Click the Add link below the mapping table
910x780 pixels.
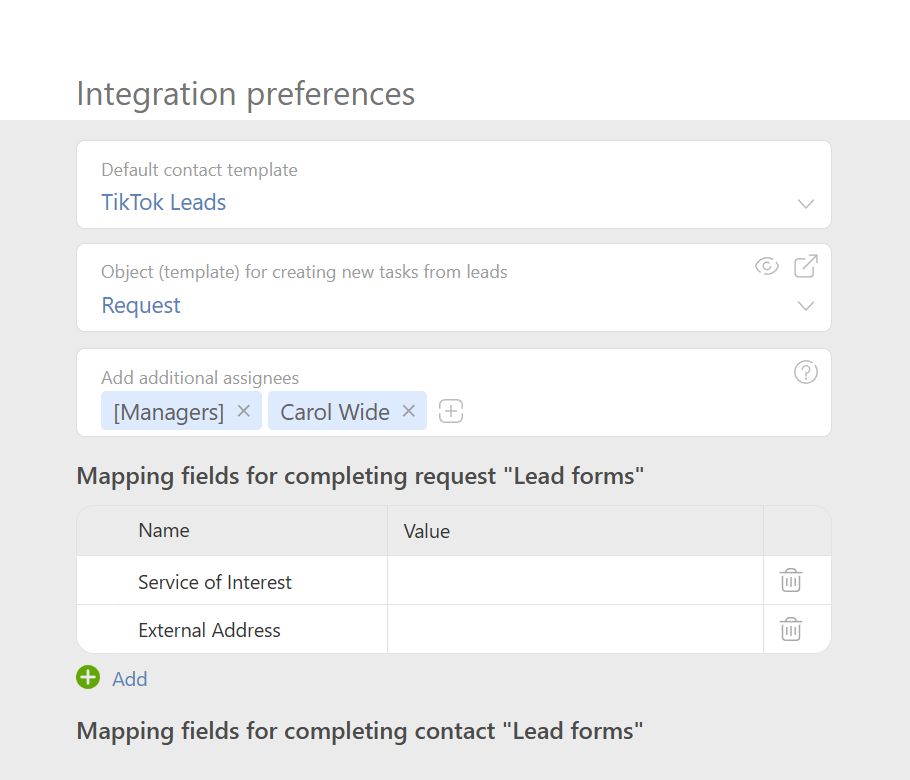pos(129,678)
